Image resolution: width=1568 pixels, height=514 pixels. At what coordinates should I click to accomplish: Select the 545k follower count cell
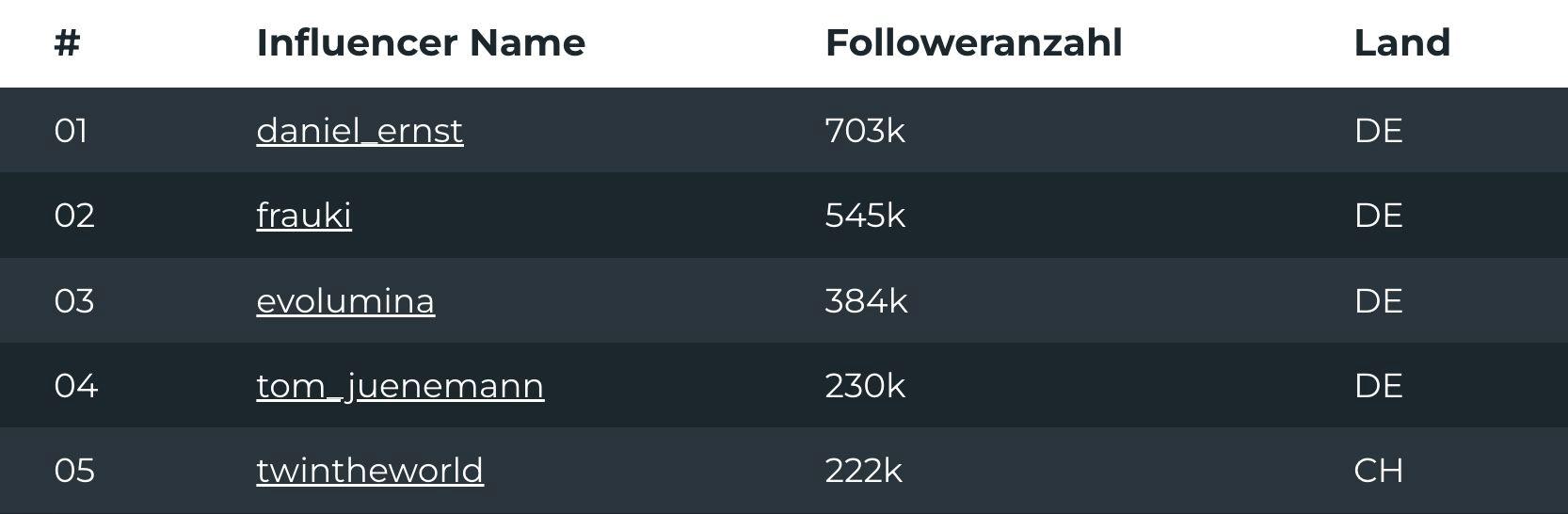[x=865, y=216]
